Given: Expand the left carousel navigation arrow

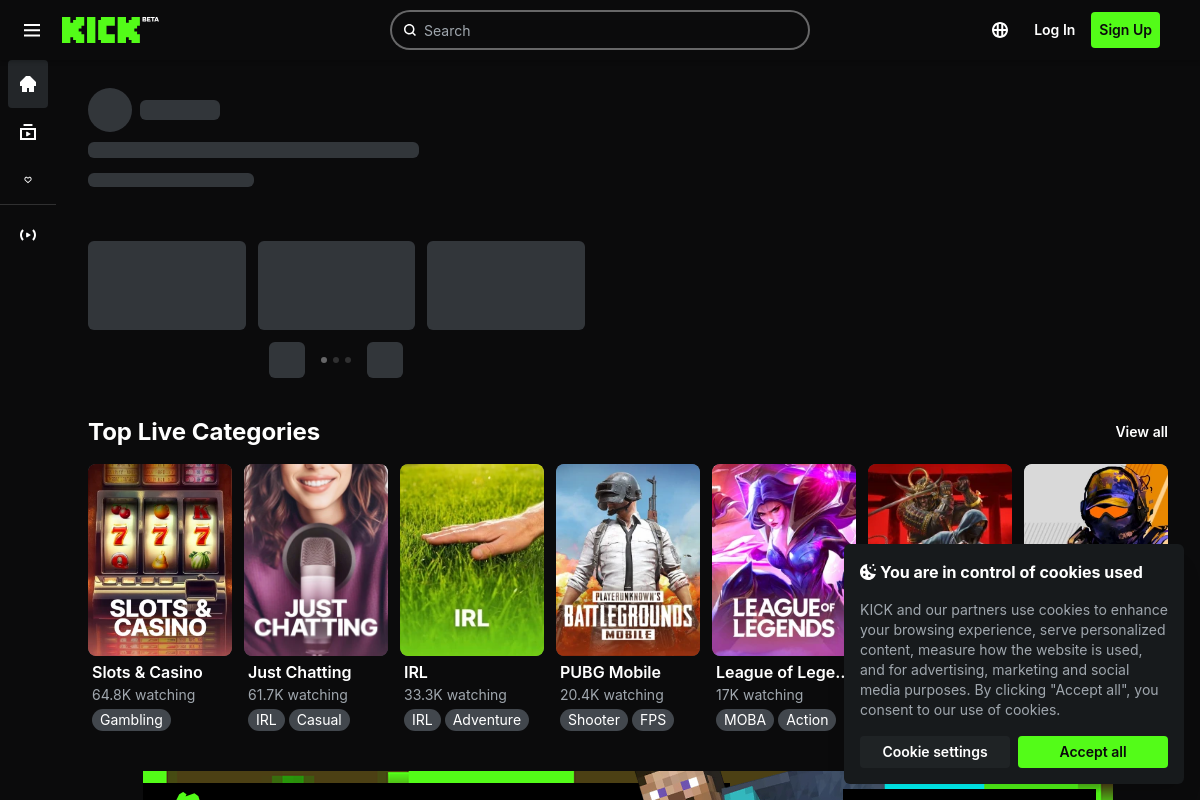Looking at the screenshot, I should [x=287, y=360].
